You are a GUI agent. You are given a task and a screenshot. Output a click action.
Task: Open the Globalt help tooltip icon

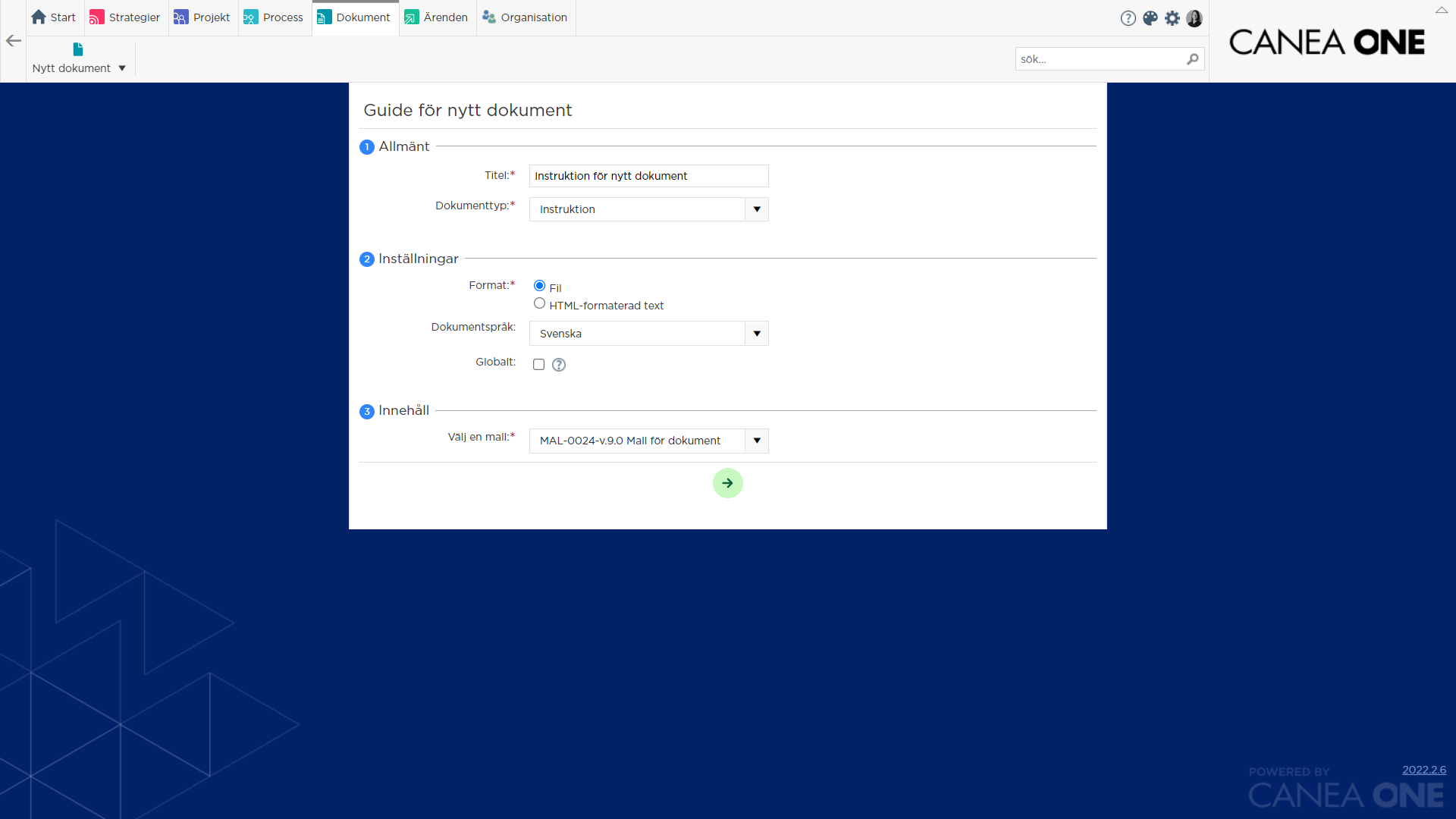tap(559, 365)
